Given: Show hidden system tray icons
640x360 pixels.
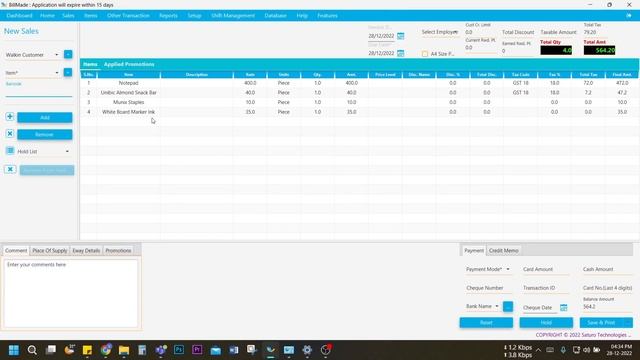Looking at the screenshot, I should click(x=538, y=350).
